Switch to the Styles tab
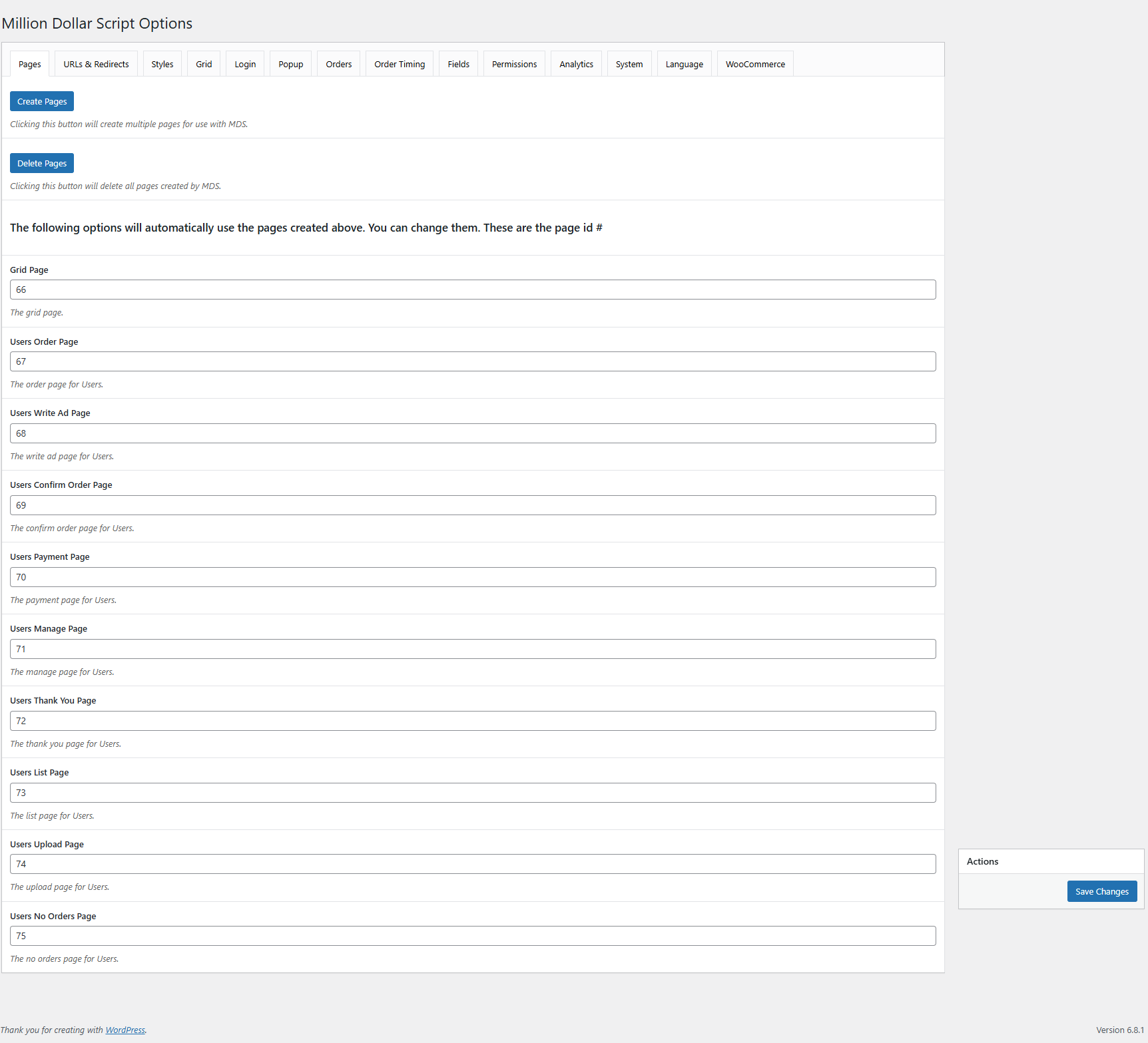This screenshot has width=1148, height=1043. pyautogui.click(x=162, y=64)
